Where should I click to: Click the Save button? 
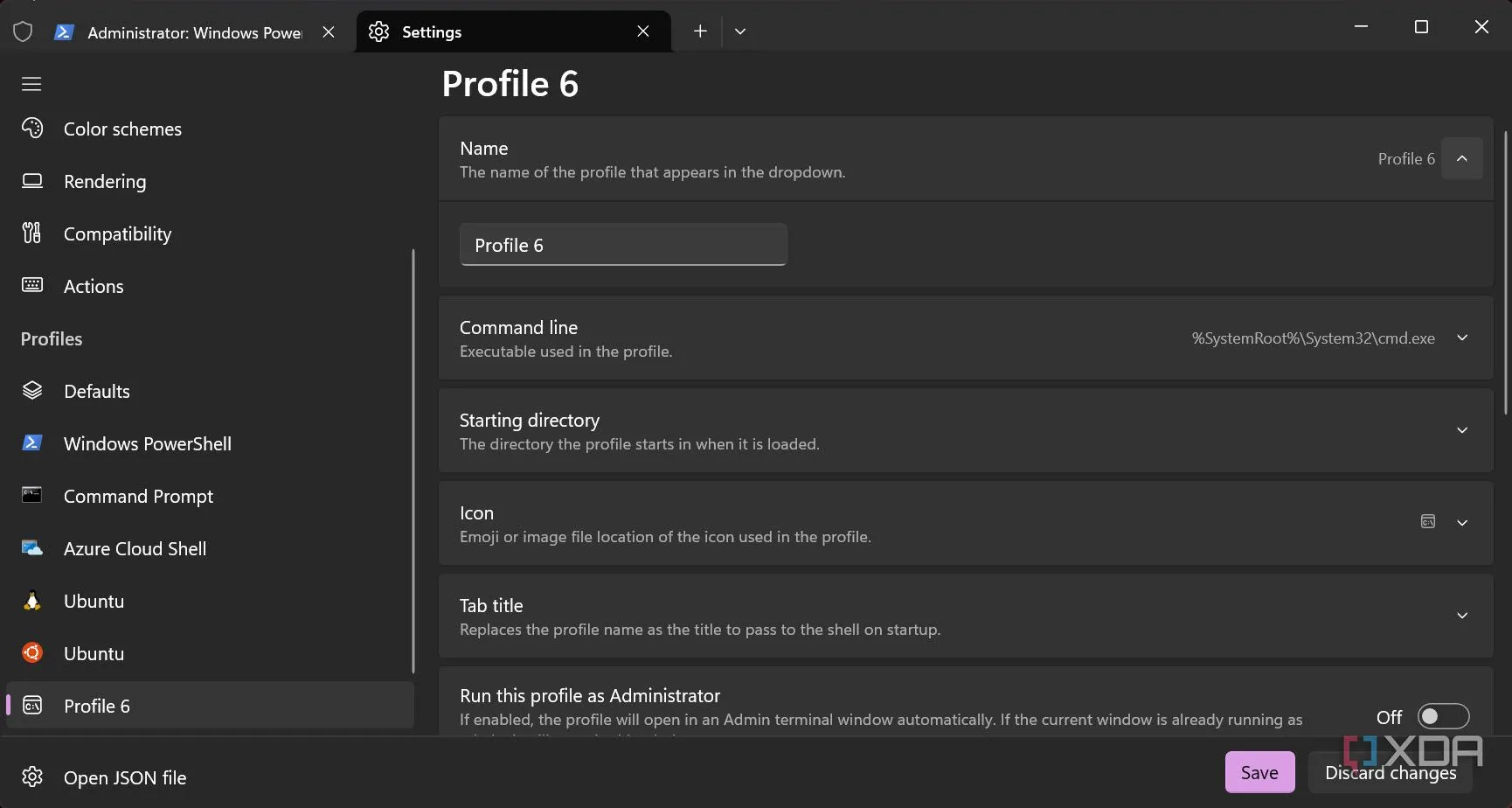[x=1259, y=772]
